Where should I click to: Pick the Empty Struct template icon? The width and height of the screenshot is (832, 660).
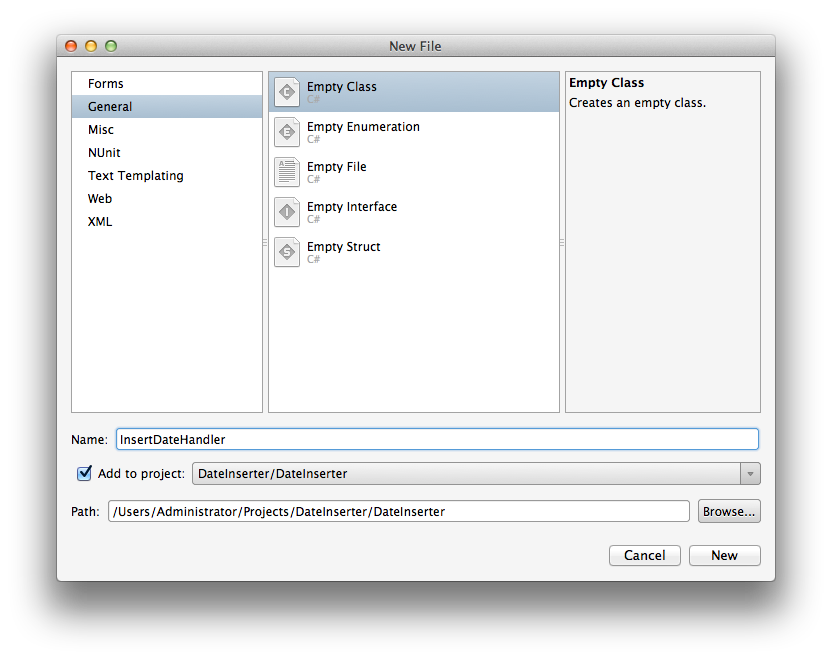point(287,251)
